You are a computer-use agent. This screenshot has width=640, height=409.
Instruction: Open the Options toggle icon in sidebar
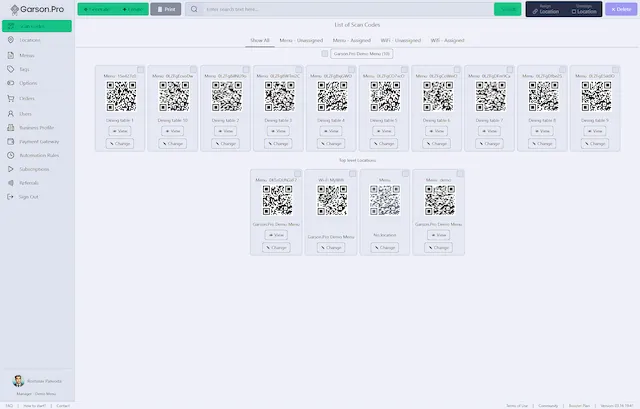coord(11,83)
